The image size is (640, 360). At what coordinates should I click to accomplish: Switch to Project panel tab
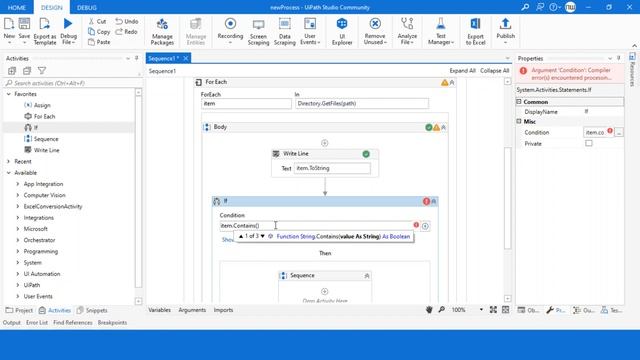click(x=19, y=310)
